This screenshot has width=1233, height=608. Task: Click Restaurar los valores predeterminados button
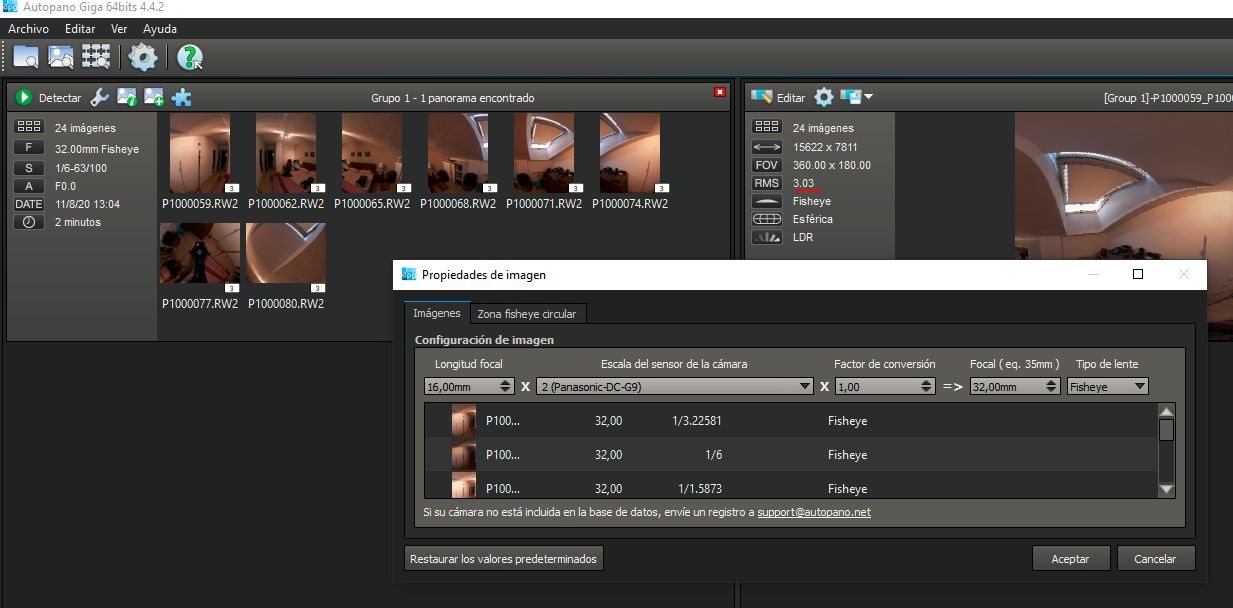click(x=503, y=559)
